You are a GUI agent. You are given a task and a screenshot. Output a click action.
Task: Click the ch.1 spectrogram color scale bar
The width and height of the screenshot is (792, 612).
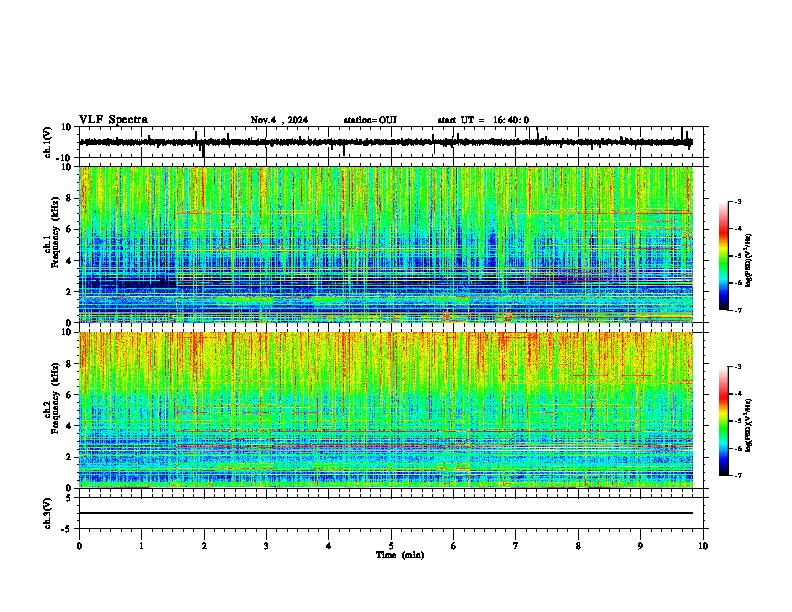pos(723,256)
